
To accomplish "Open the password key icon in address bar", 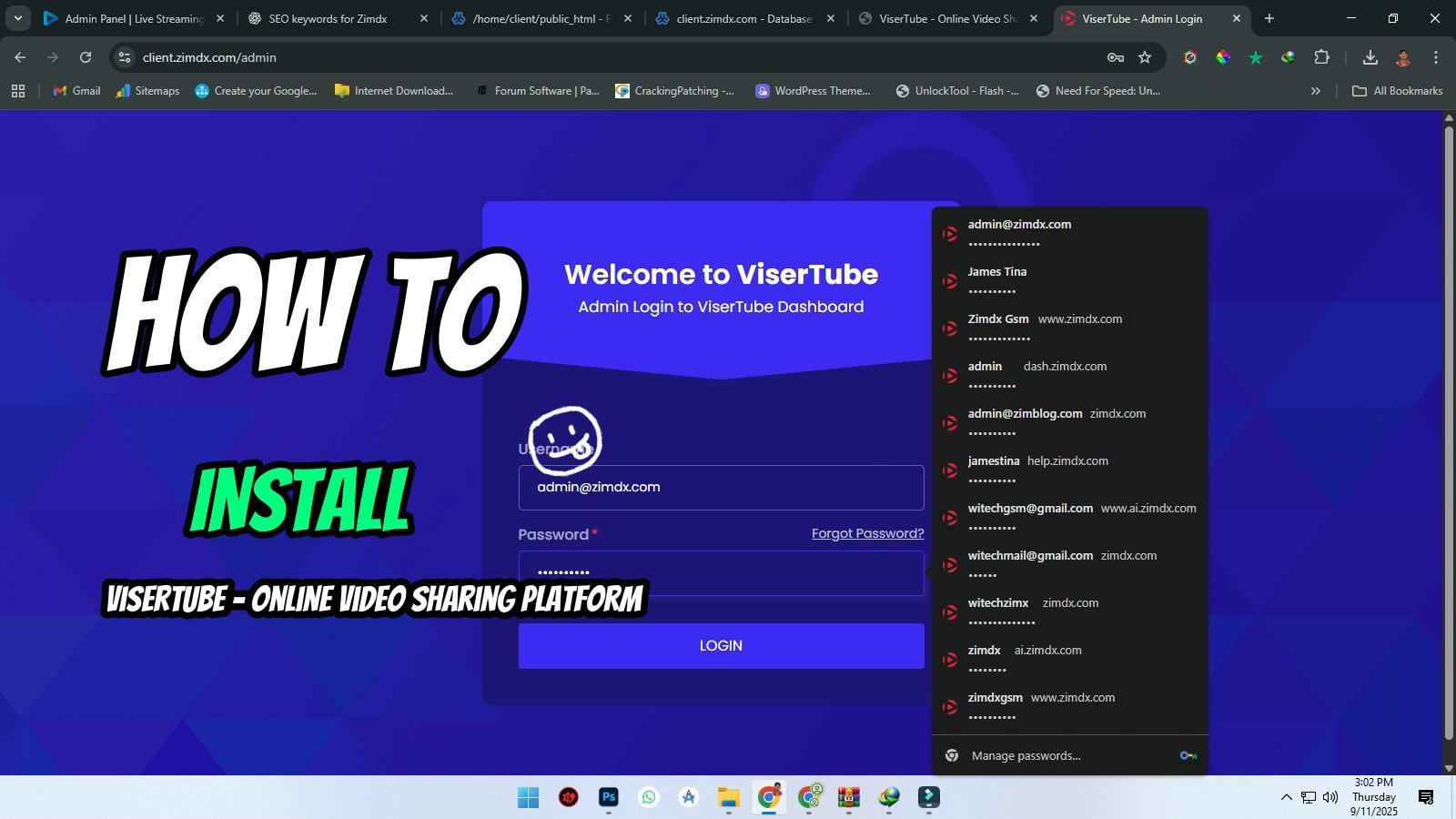I will coord(1115,57).
